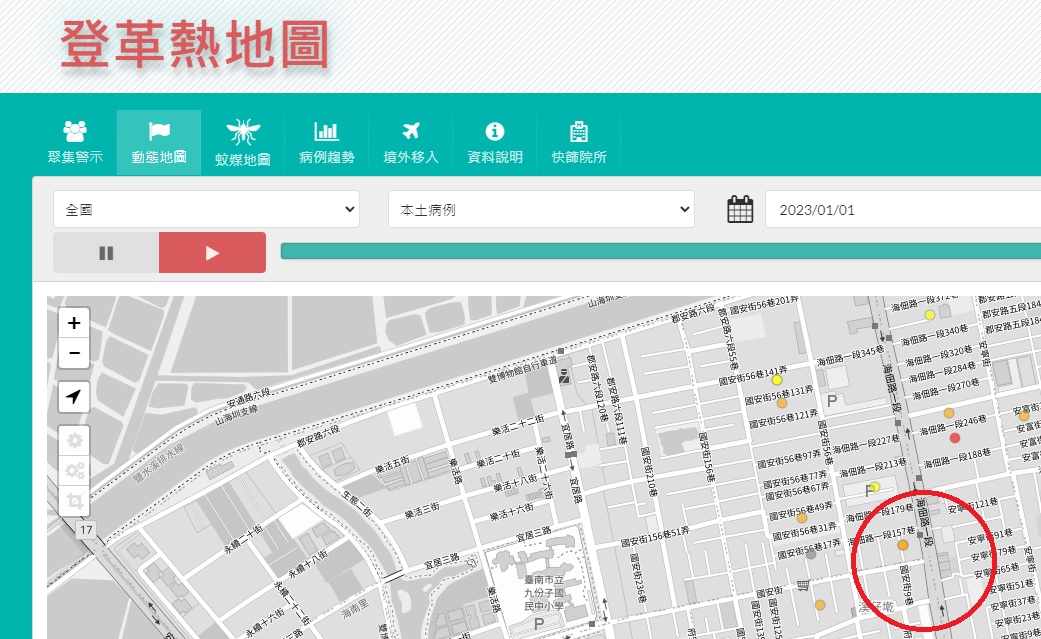Click the single gear map settings icon
1041x639 pixels.
click(74, 440)
